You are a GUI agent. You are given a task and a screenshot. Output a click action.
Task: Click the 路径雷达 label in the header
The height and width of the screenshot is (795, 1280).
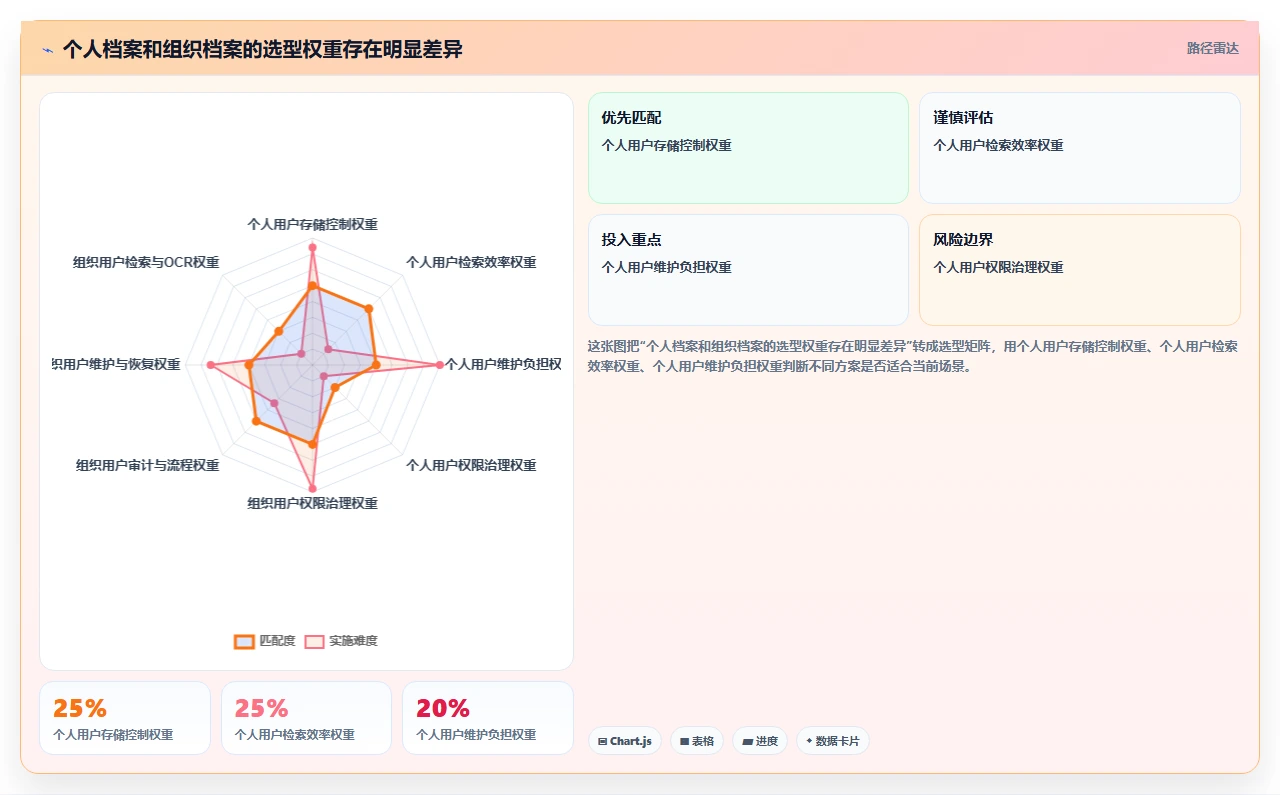[1212, 48]
